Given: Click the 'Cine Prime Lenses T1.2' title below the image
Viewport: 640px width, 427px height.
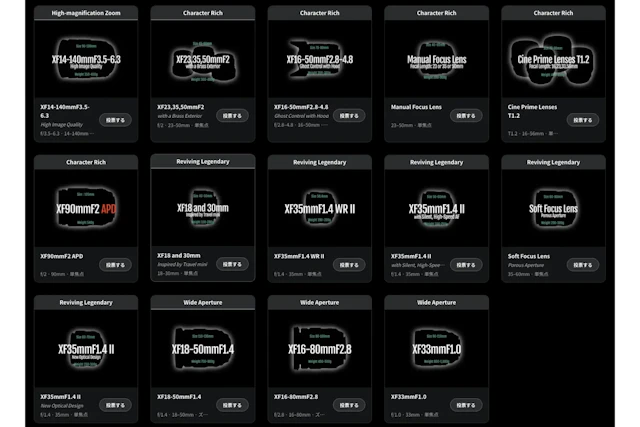Looking at the screenshot, I should [532, 111].
